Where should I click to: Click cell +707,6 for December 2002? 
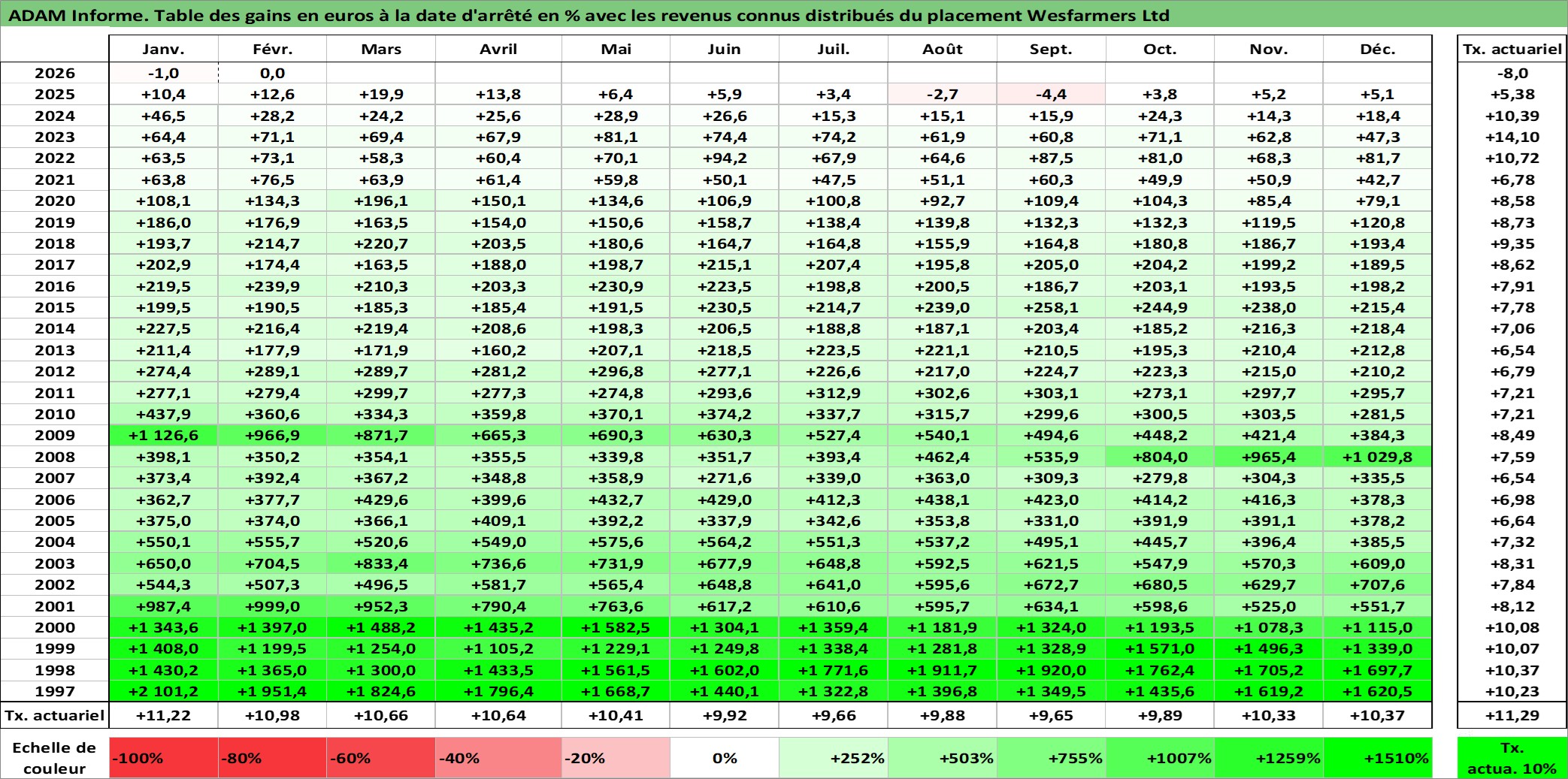(x=1378, y=584)
